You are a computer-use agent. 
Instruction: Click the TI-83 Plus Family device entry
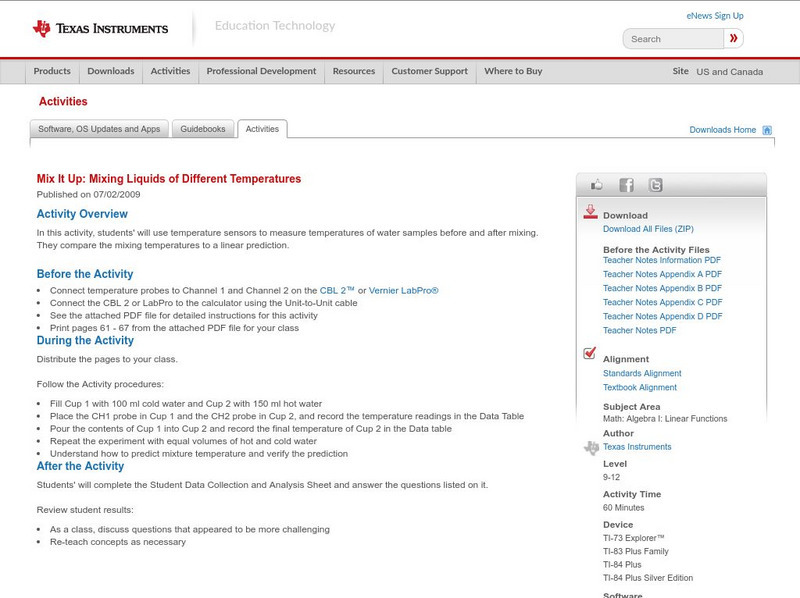636,551
